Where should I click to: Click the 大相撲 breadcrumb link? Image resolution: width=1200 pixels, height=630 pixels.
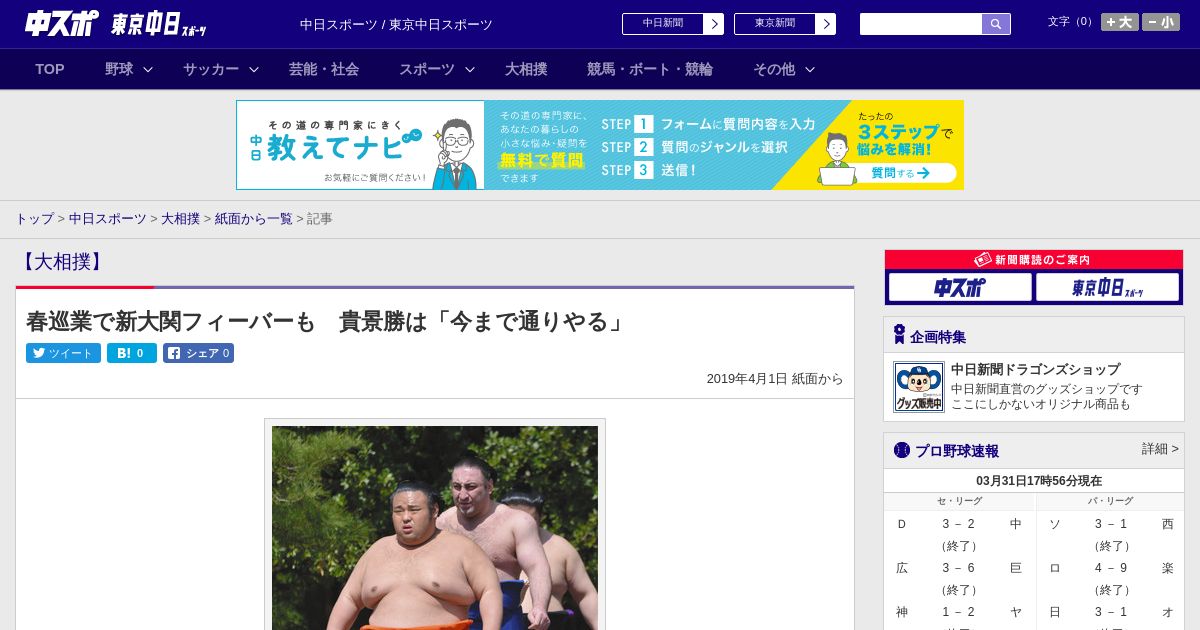pyautogui.click(x=181, y=218)
